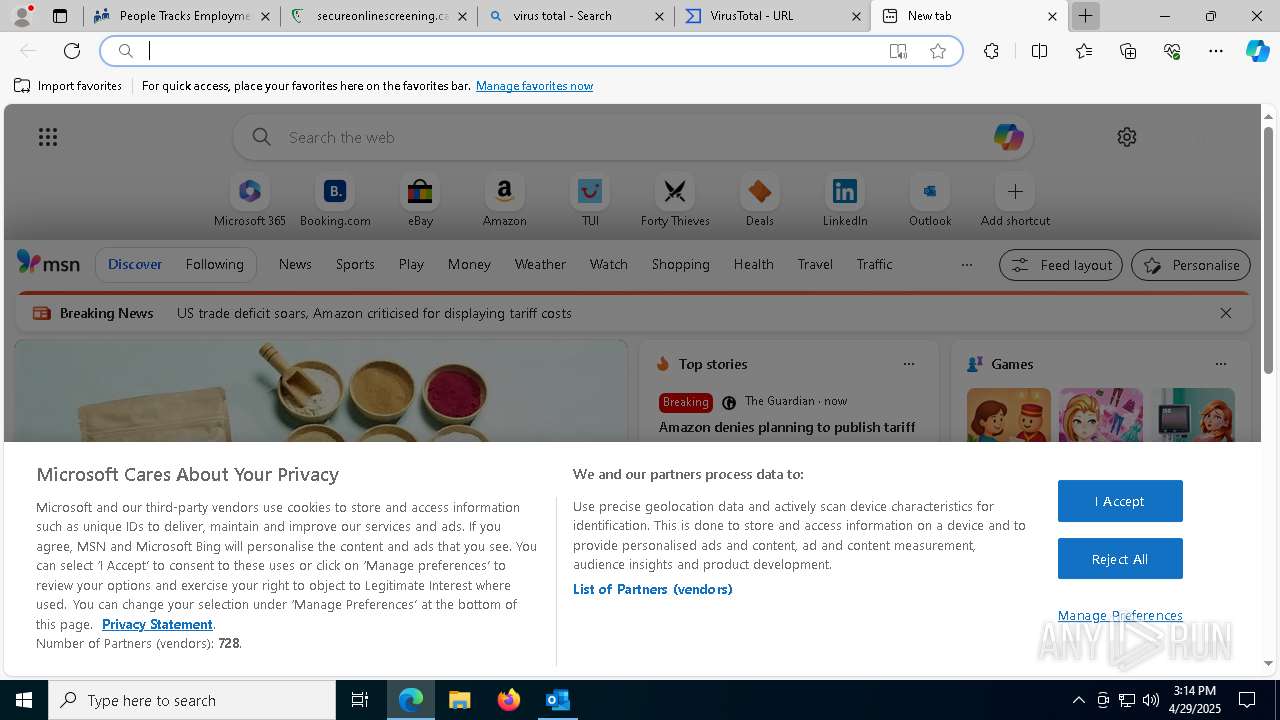Open Top stories more options

click(x=908, y=364)
